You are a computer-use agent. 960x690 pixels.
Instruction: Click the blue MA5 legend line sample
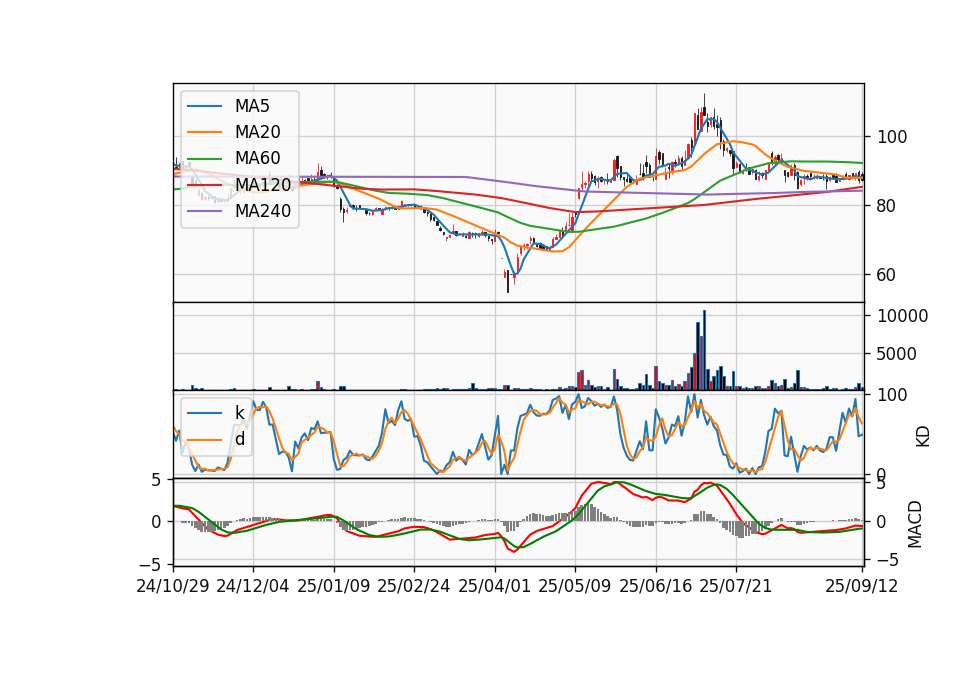204,107
